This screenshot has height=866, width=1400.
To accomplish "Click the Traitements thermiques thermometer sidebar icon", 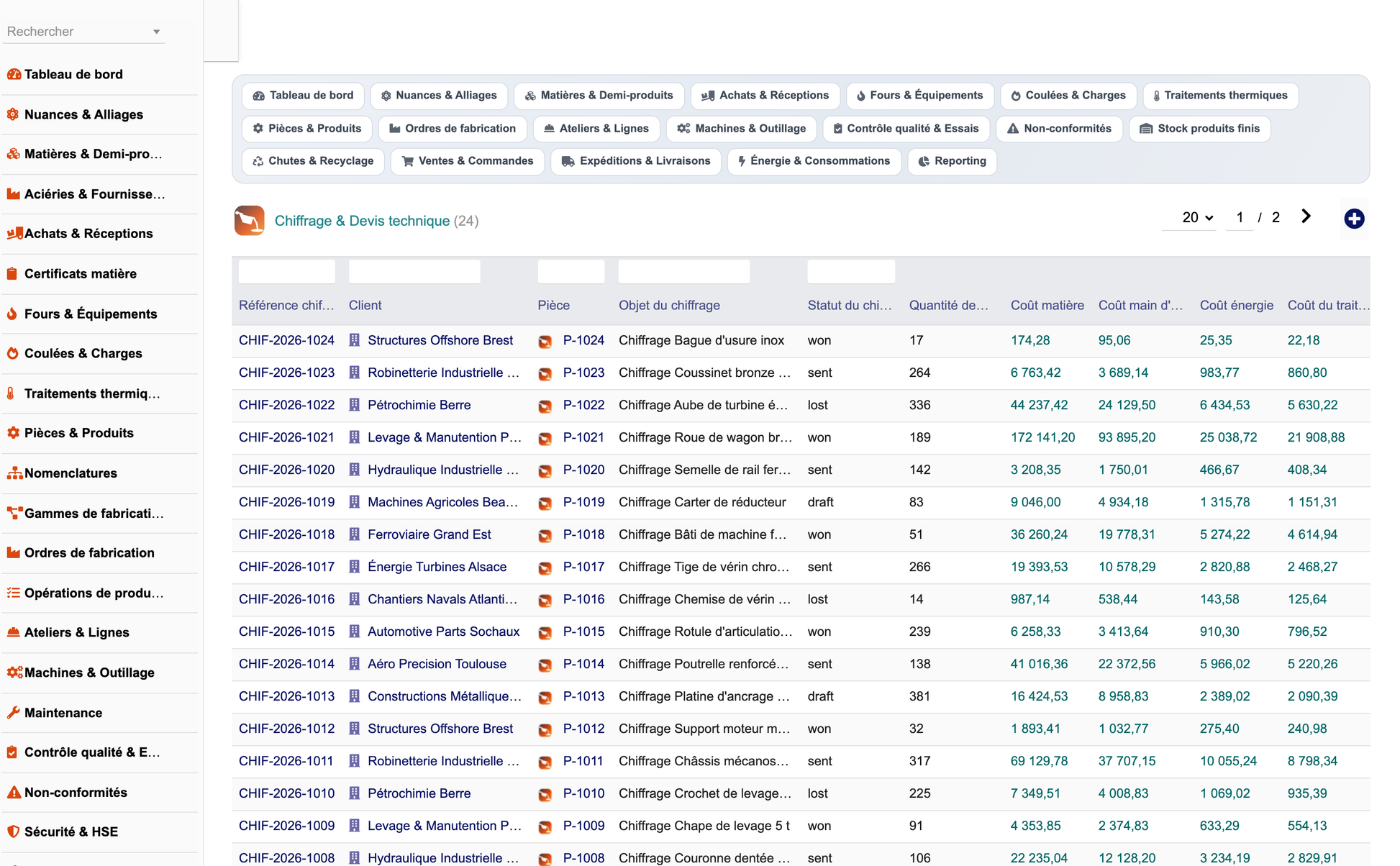I will pos(11,393).
